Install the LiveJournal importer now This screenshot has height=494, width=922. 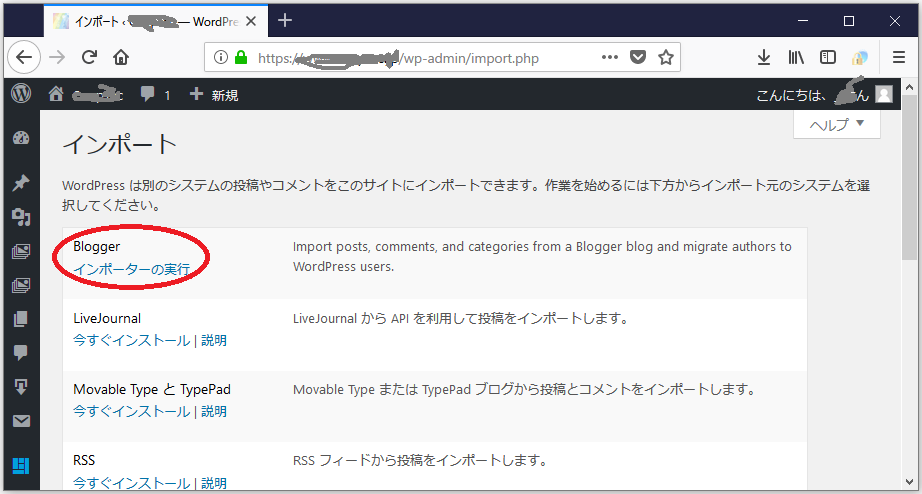tap(131, 340)
